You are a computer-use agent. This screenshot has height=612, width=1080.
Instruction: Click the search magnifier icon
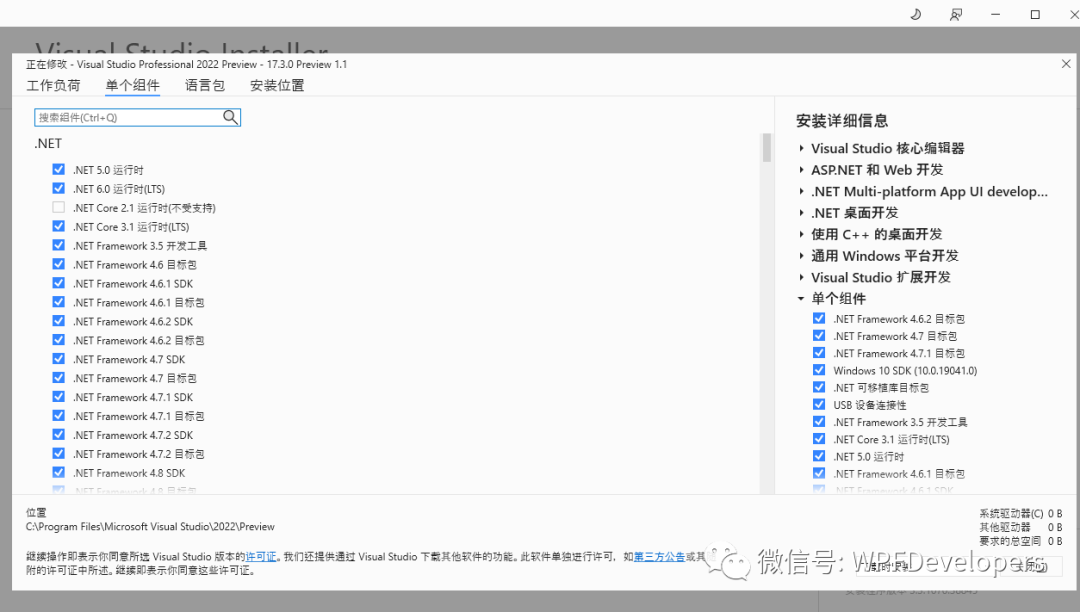pos(231,118)
